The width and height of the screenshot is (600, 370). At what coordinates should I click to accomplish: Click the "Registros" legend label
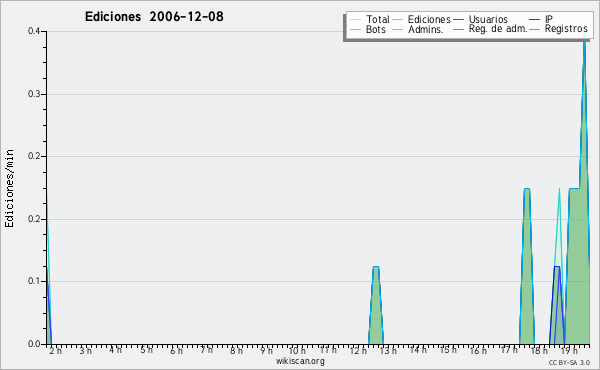pyautogui.click(x=566, y=29)
